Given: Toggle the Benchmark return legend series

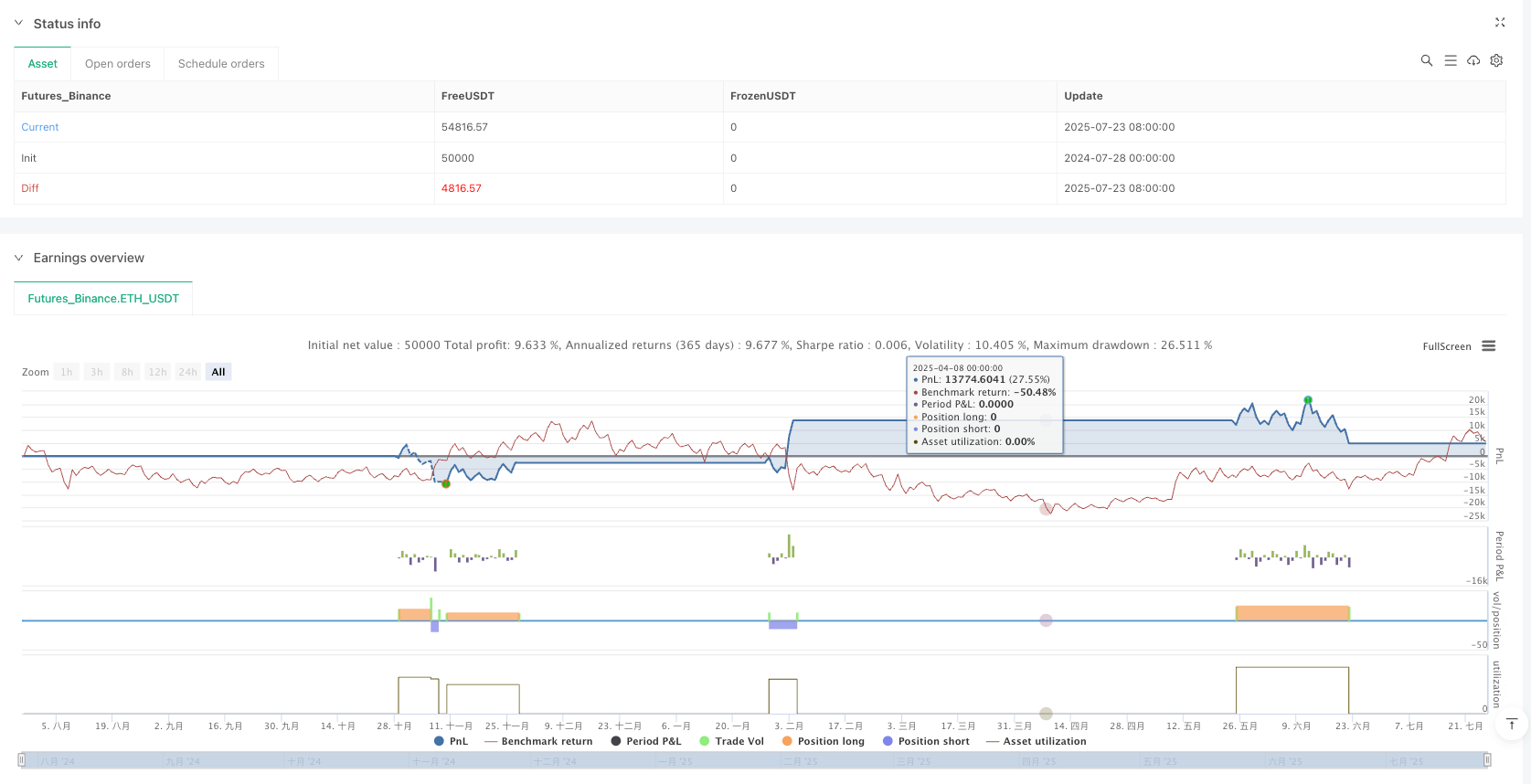Looking at the screenshot, I should 546,741.
